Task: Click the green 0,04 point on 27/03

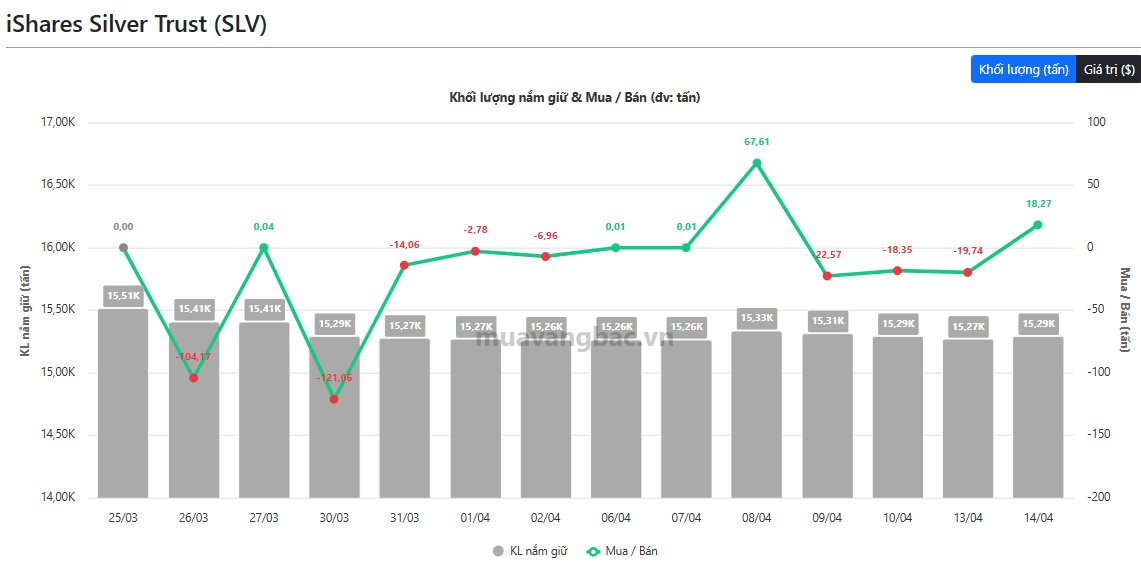Action: tap(264, 248)
